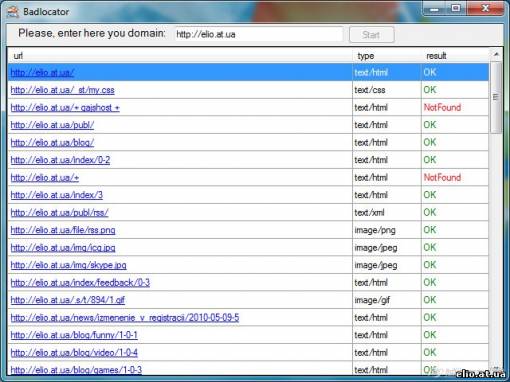Open the _s/t/894/1.gif link

pos(68,300)
